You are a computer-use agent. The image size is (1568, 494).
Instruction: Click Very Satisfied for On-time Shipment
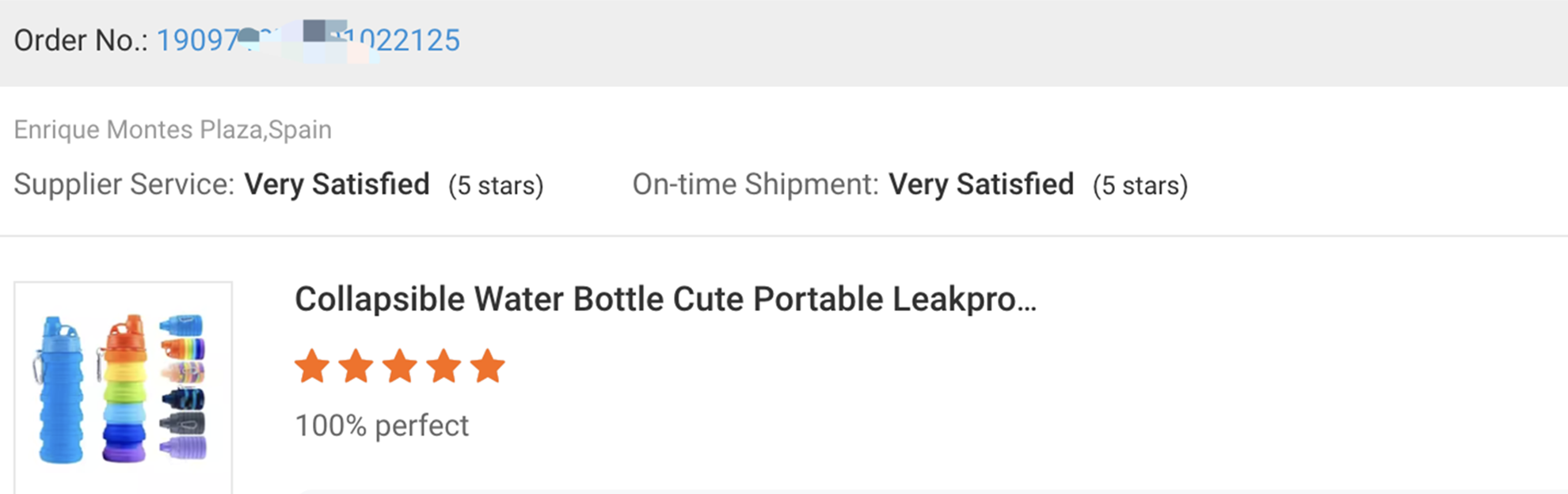point(980,184)
